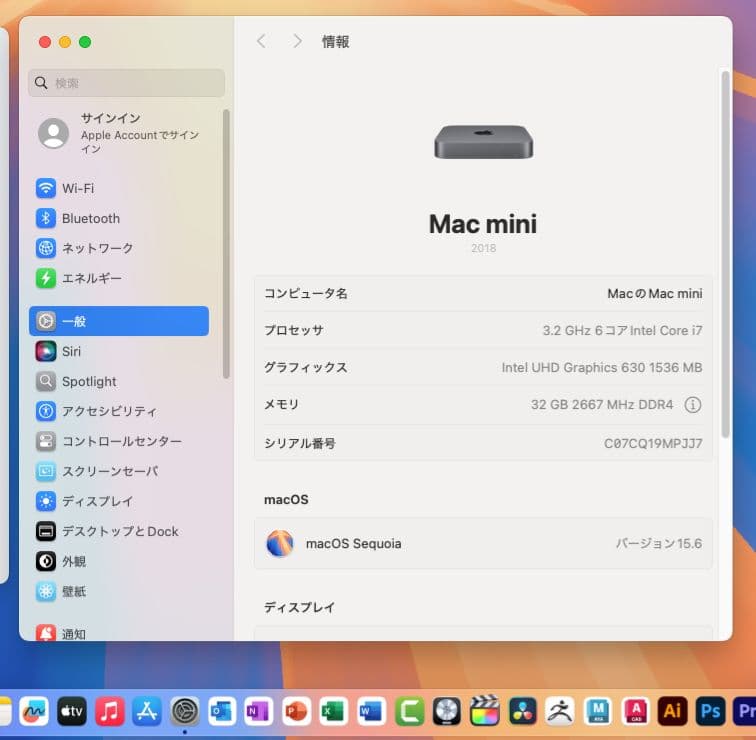Open Bluetooth settings in the sidebar
This screenshot has height=740, width=756.
(x=119, y=218)
